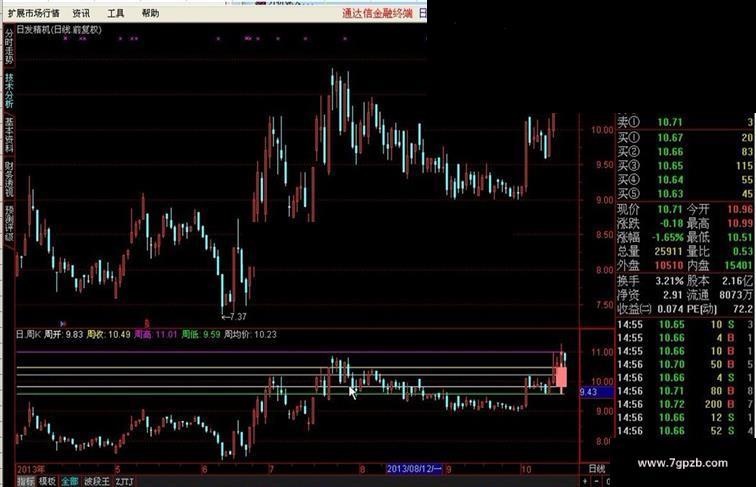Click the PE(动) 72.2 value
Viewport: 756px width, 487px height.
pyautogui.click(x=743, y=309)
